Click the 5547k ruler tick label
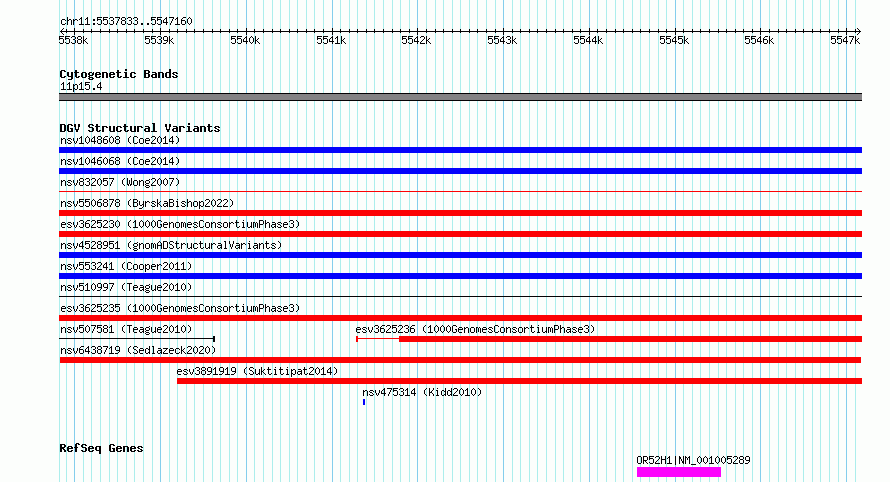The image size is (890, 482). (845, 40)
